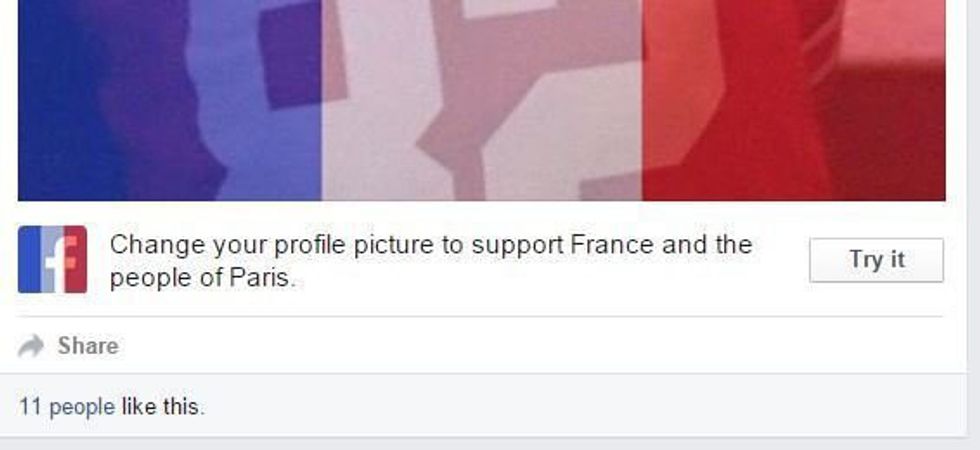Click the white center stripe of the flag photo
Screen dimensions: 980x450
481,100
